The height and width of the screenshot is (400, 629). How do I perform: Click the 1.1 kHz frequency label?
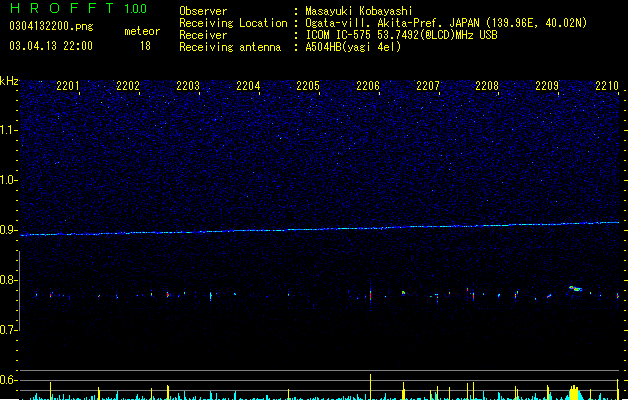tap(9, 130)
